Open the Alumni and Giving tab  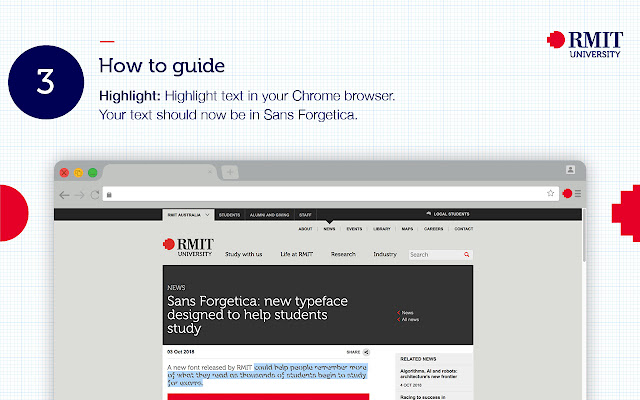pos(268,214)
